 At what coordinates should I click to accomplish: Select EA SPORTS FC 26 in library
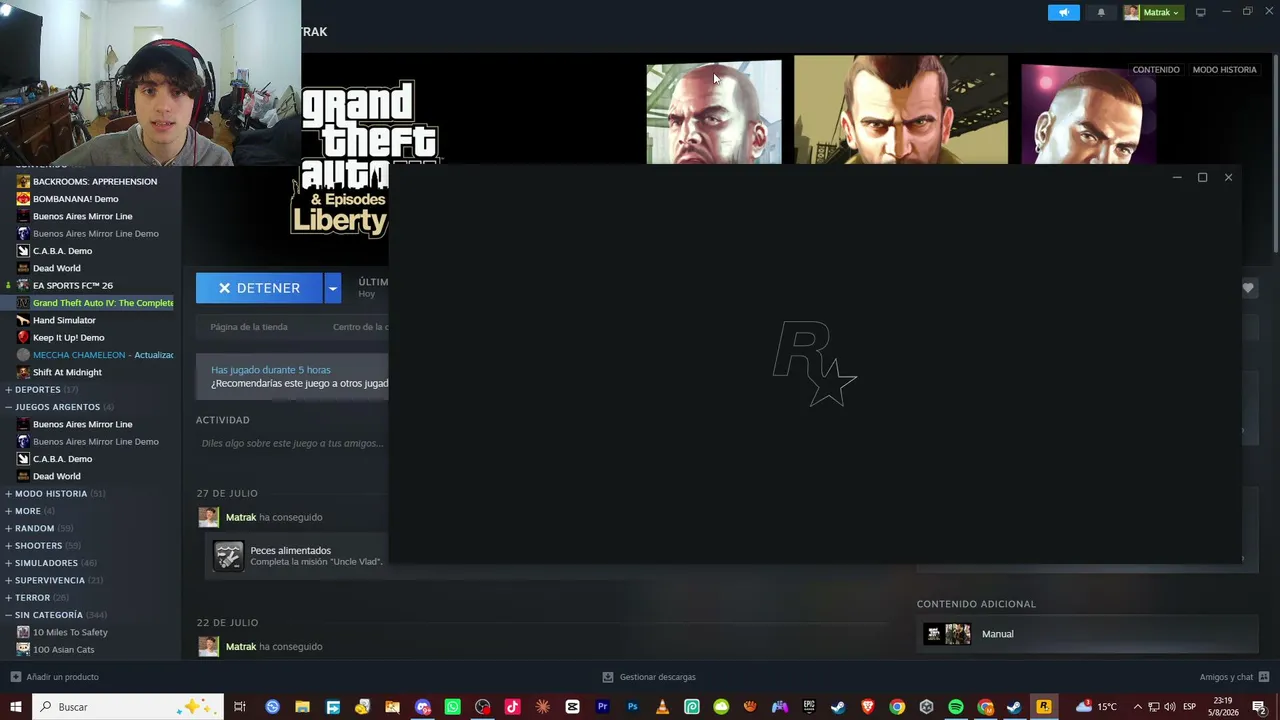coord(73,286)
